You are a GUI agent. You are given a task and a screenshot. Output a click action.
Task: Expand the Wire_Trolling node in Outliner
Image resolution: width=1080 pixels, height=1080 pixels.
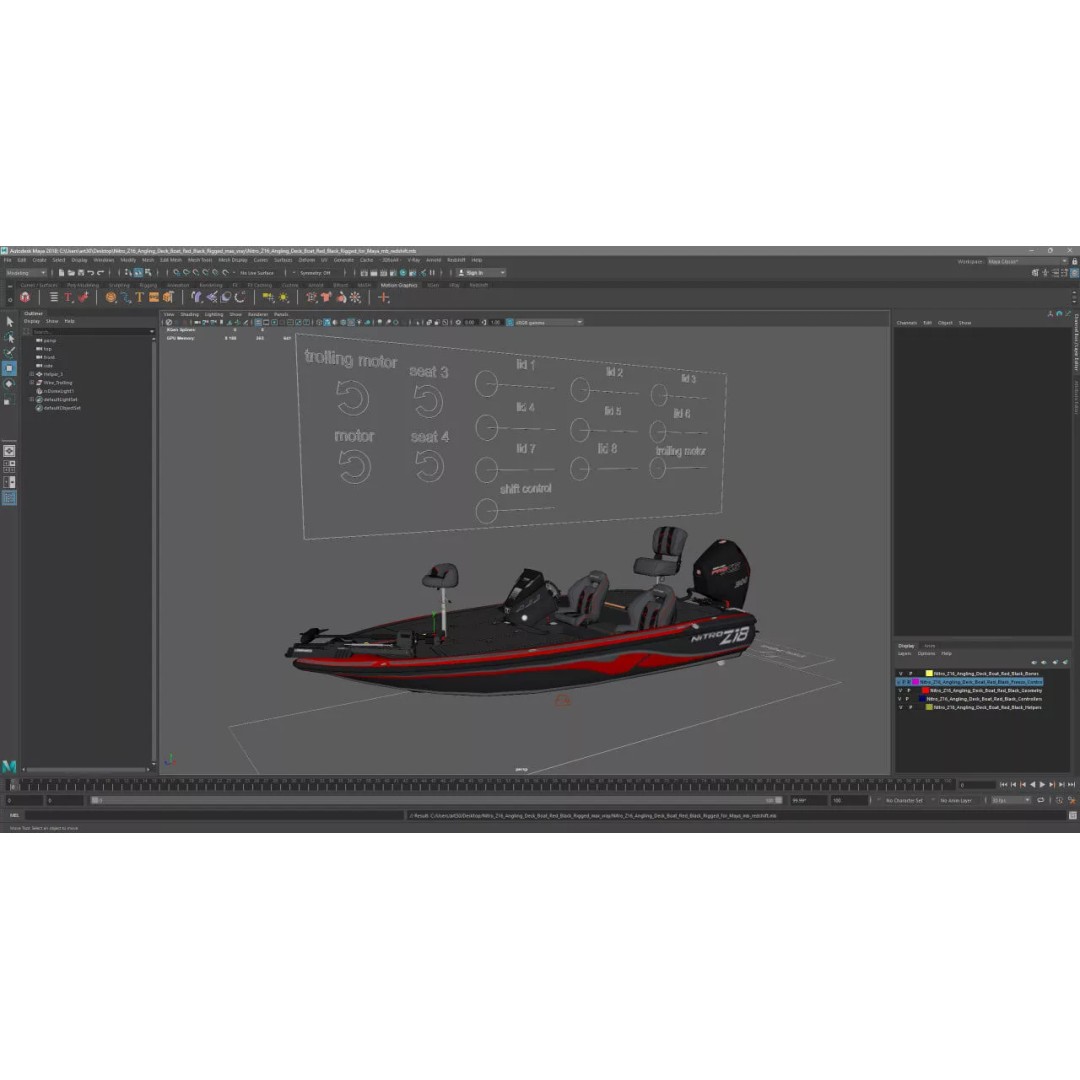(x=32, y=382)
